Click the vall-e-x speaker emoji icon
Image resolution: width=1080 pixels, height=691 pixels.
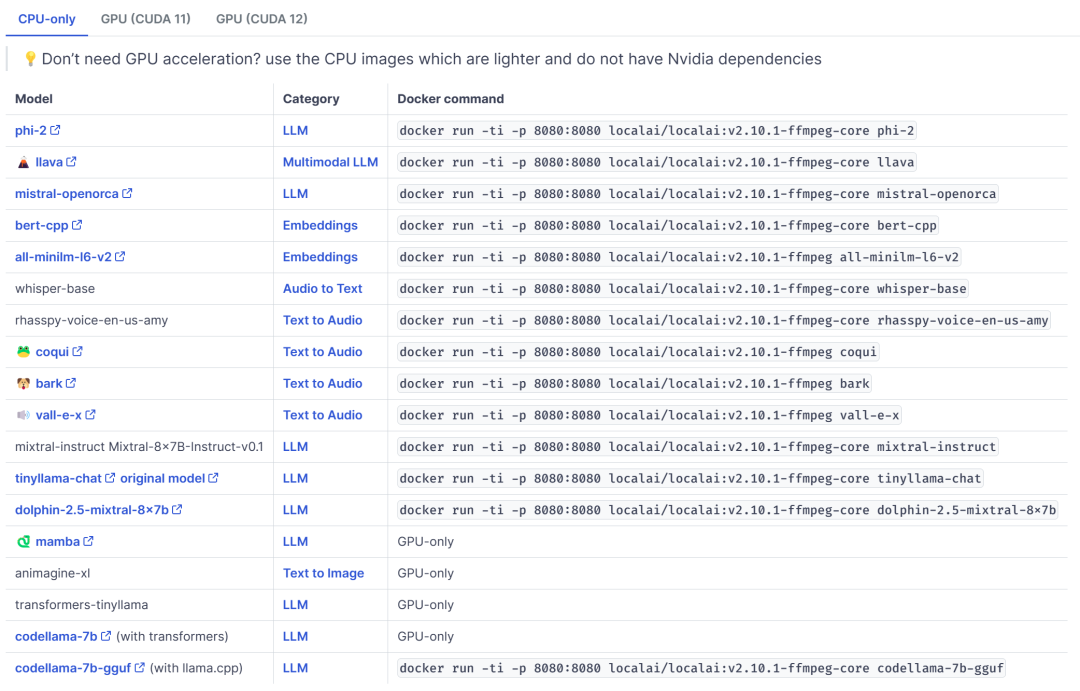[23, 415]
